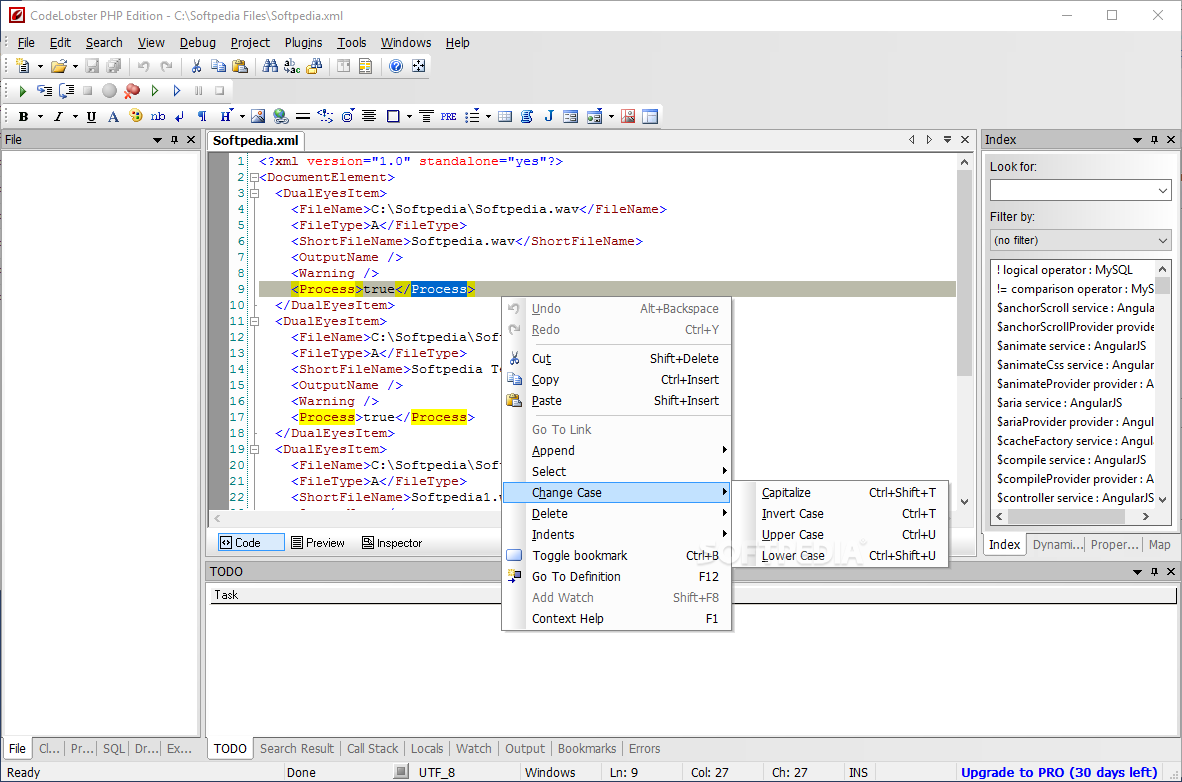1182x782 pixels.
Task: Click the blue Help question mark icon
Action: [396, 66]
